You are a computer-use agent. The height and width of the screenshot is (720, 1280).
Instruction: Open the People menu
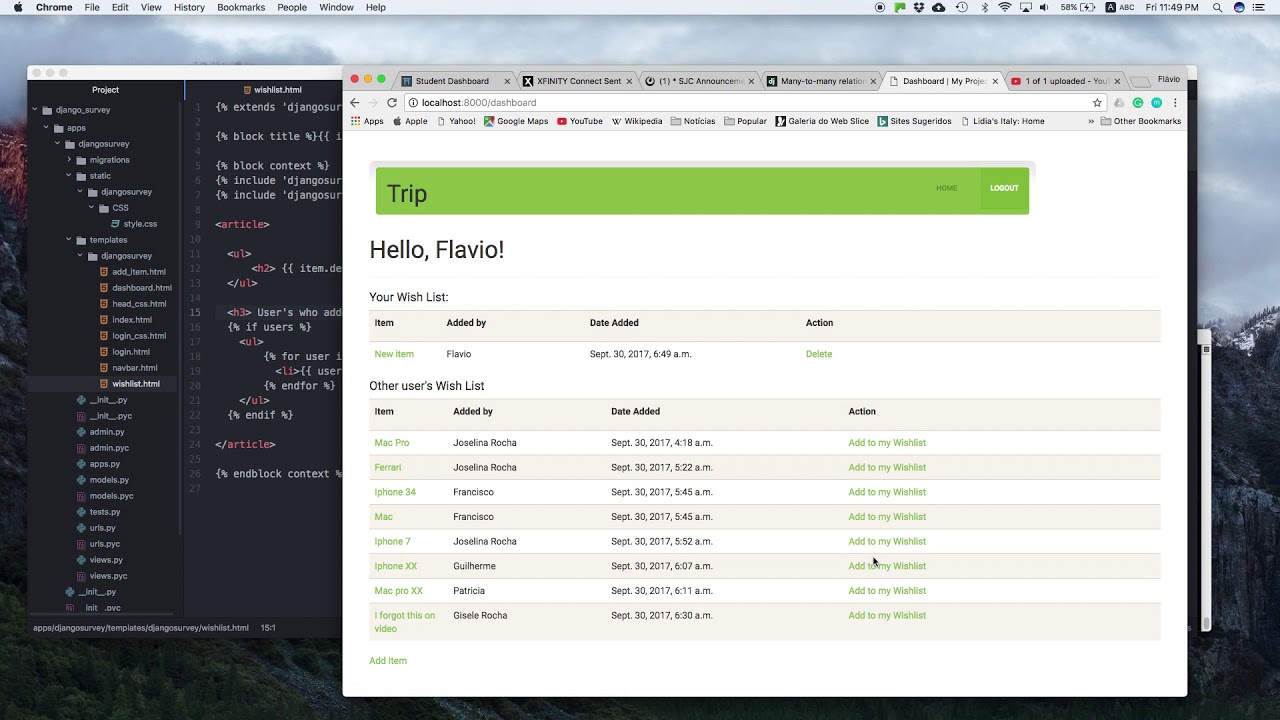(x=292, y=7)
